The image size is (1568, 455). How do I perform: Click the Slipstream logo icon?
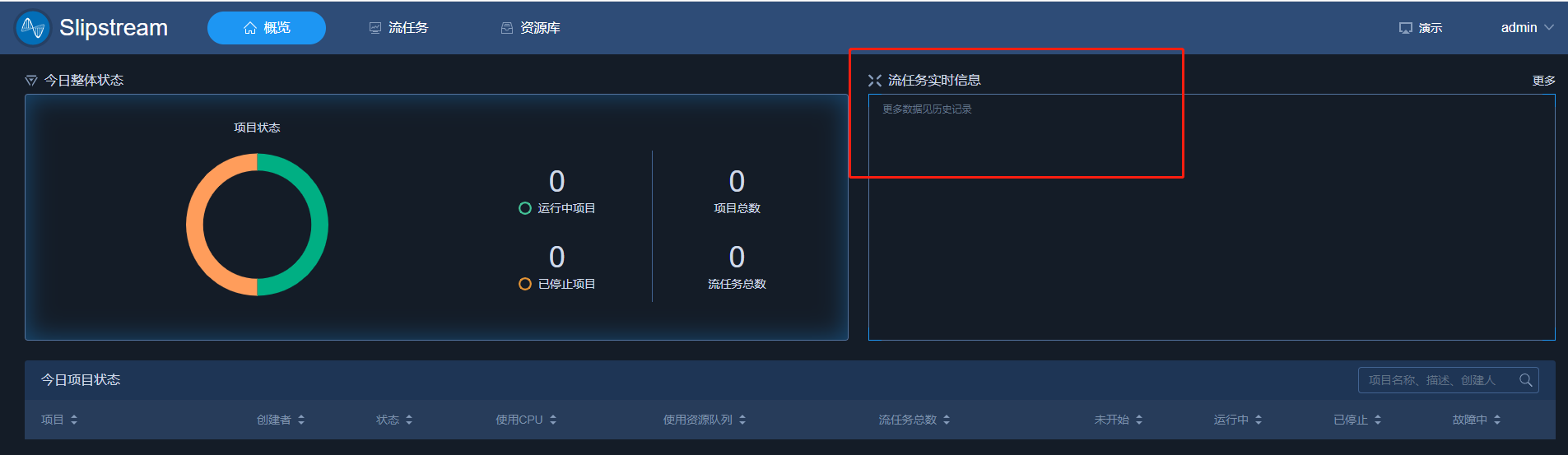pos(33,28)
